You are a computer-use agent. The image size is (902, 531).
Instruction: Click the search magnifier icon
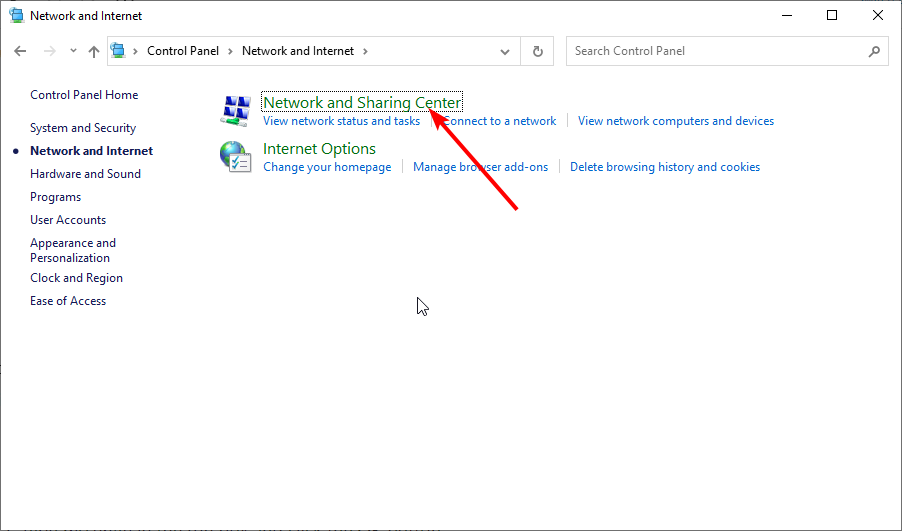874,51
